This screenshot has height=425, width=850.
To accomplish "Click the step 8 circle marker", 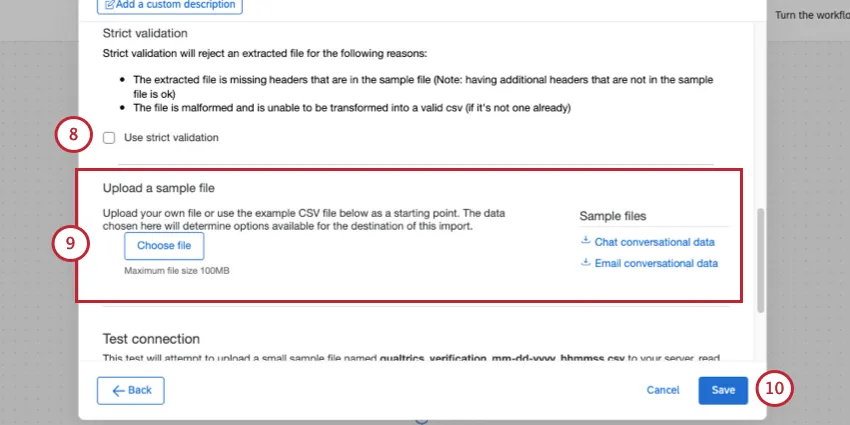I will pyautogui.click(x=73, y=137).
